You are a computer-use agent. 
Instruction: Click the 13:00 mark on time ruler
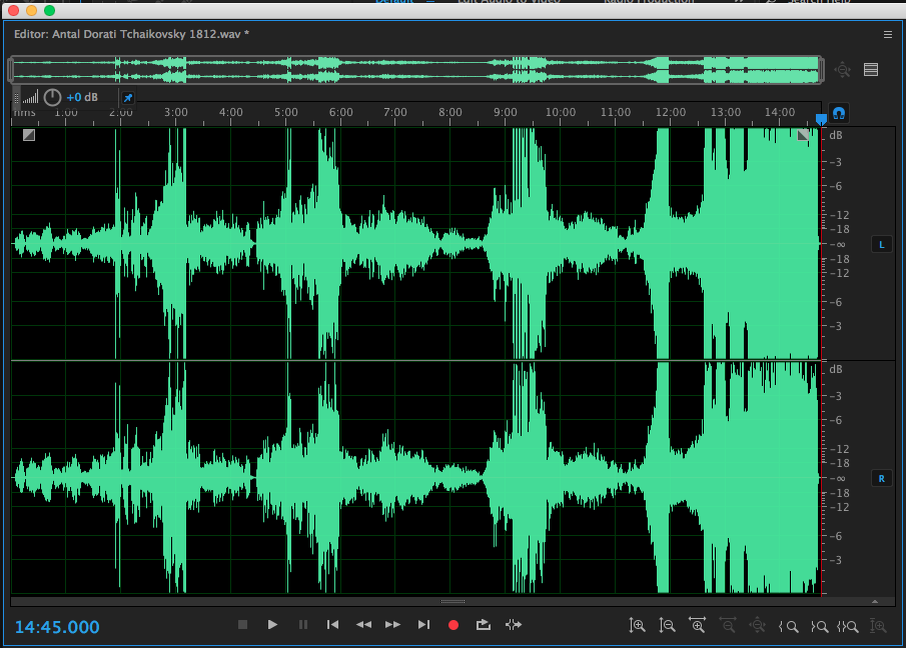point(725,112)
